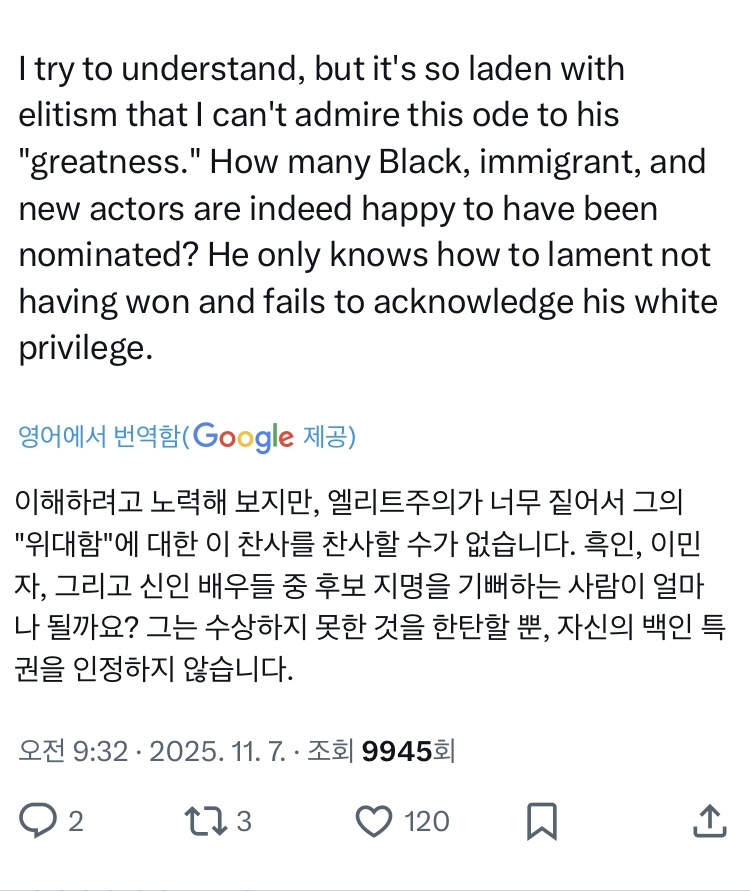Tap the repost arrows icon

tap(204, 821)
